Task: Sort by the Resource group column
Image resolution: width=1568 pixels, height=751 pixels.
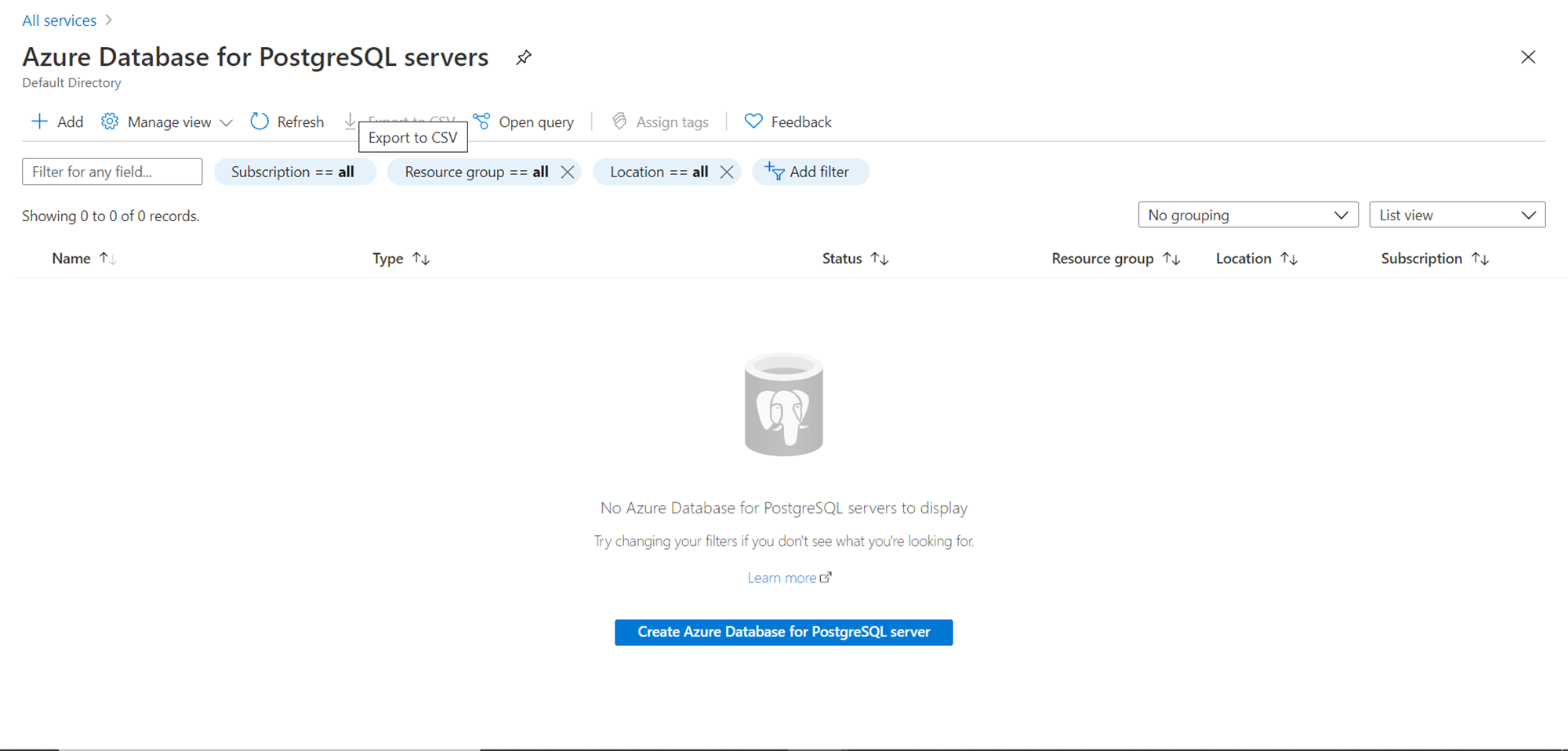Action: [1116, 259]
